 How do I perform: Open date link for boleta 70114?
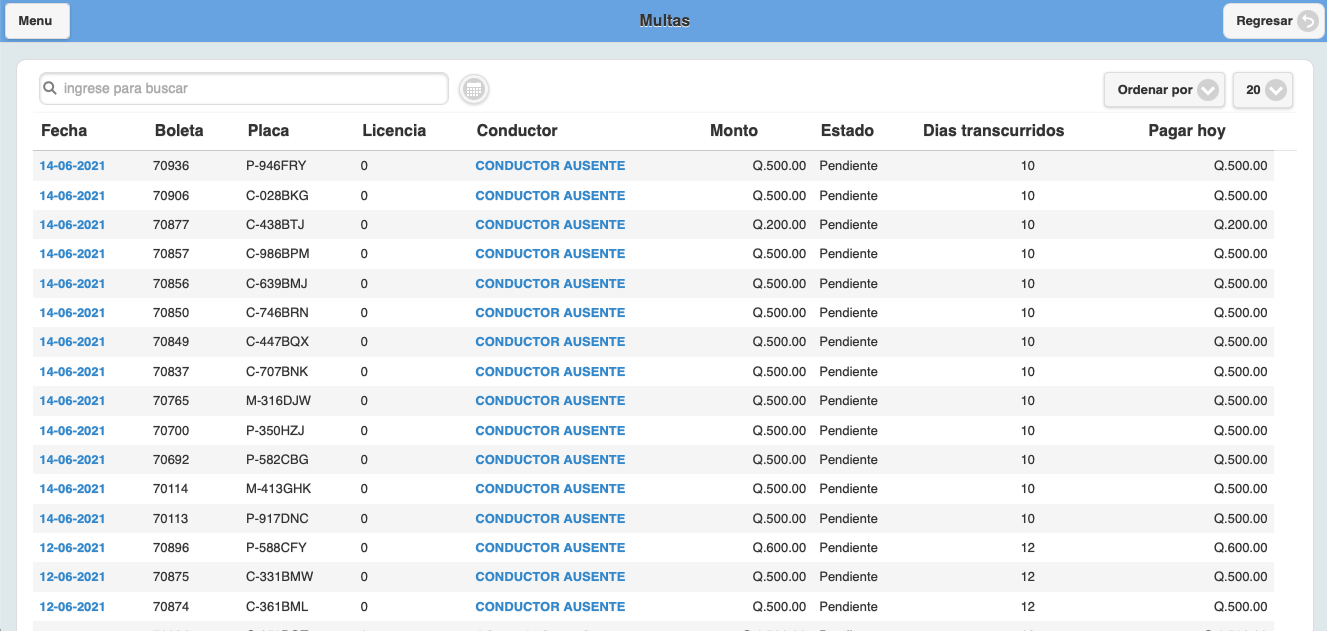(72, 489)
